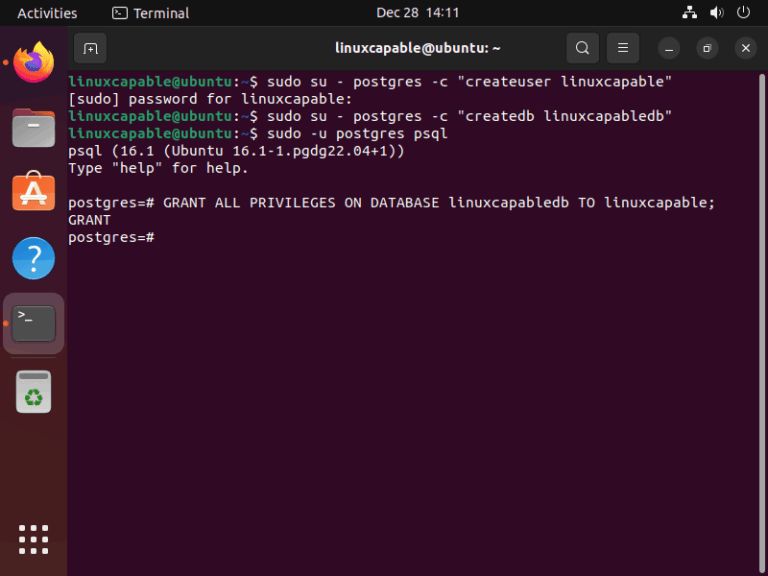Screen dimensions: 768x576
Task: Select the Terminal icon in dock
Action: point(33,323)
